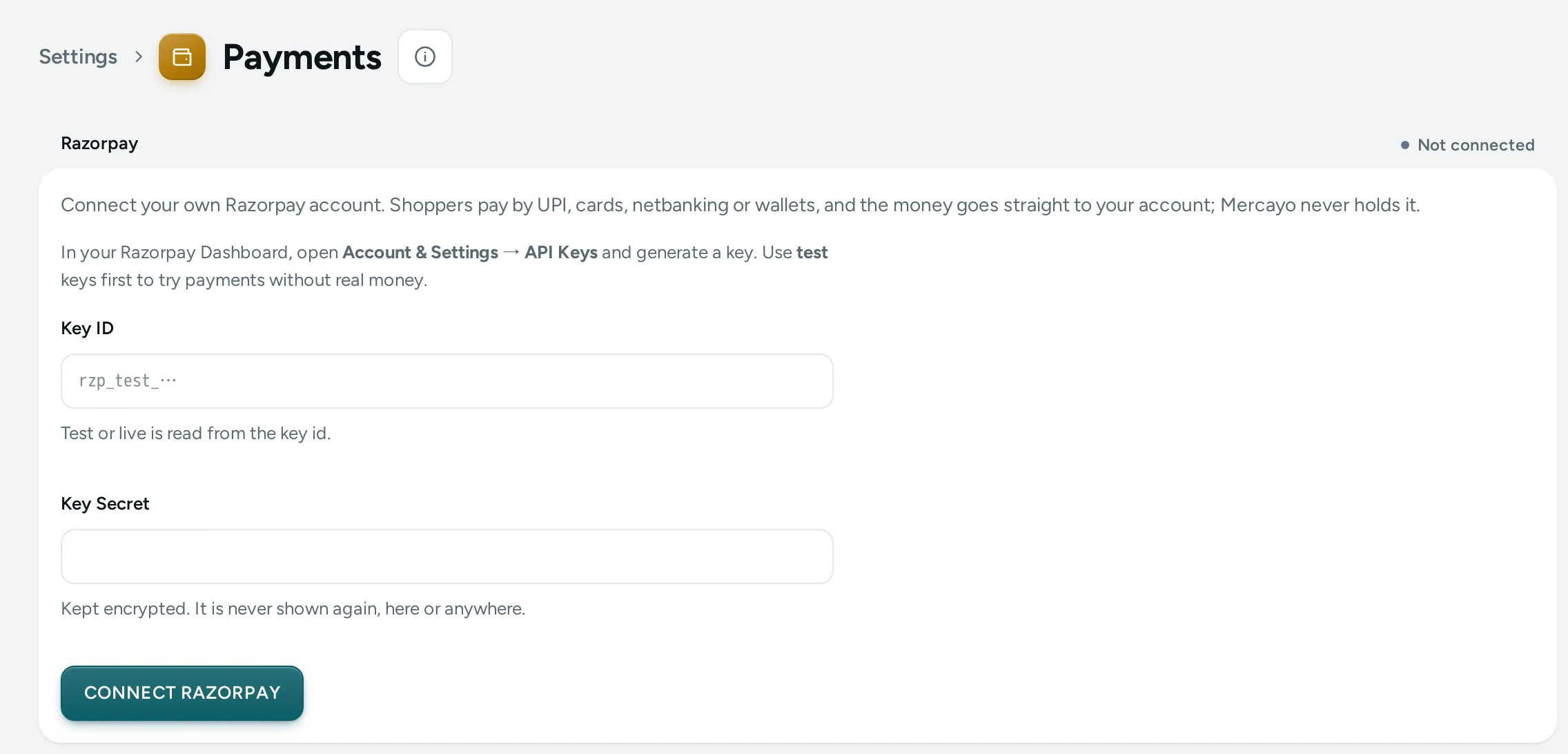Click the "Connect your own Razorpay account" description

(741, 205)
